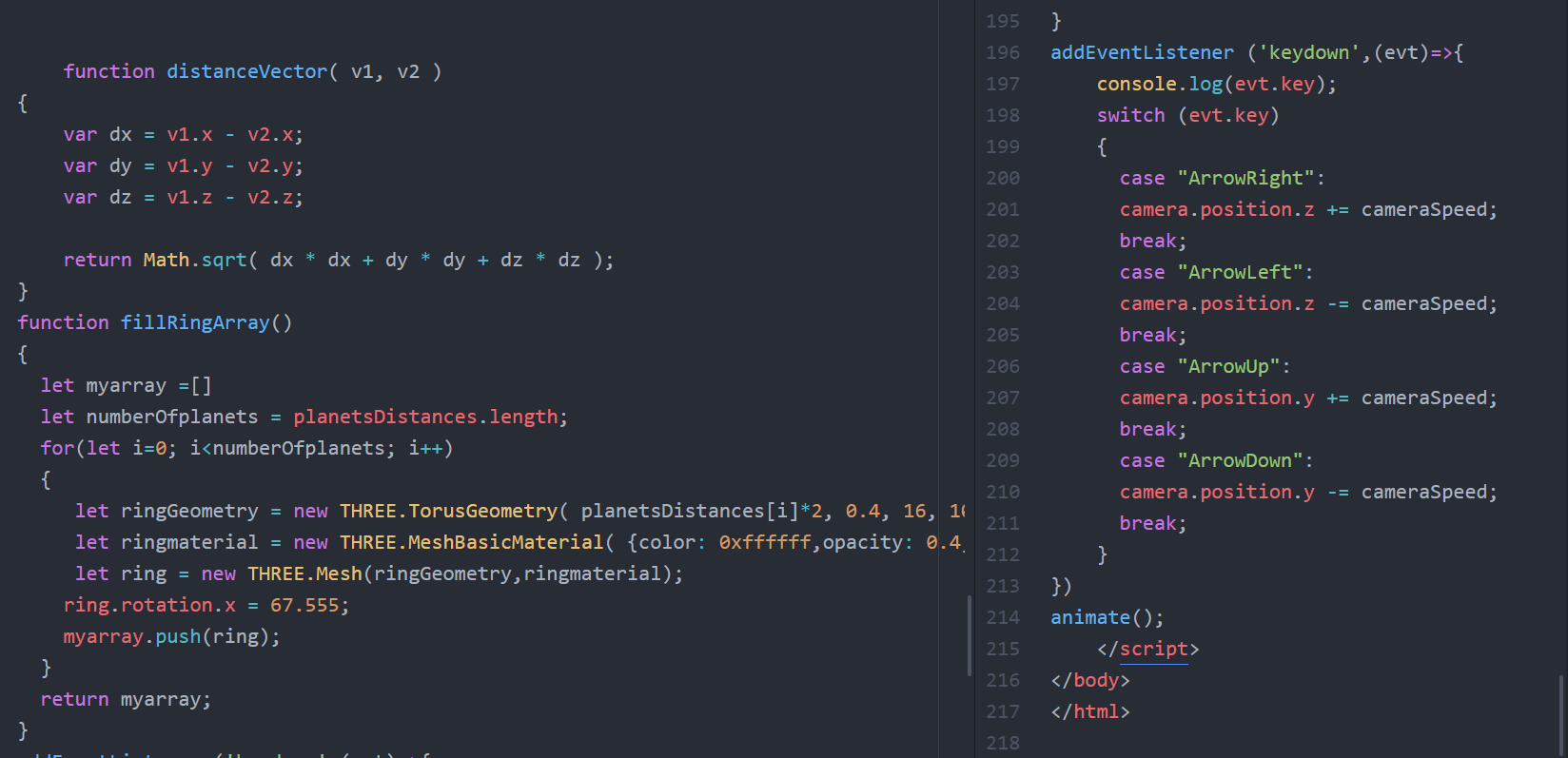
Task: Click the "function fillRingArray()" declaration
Action: pos(155,322)
